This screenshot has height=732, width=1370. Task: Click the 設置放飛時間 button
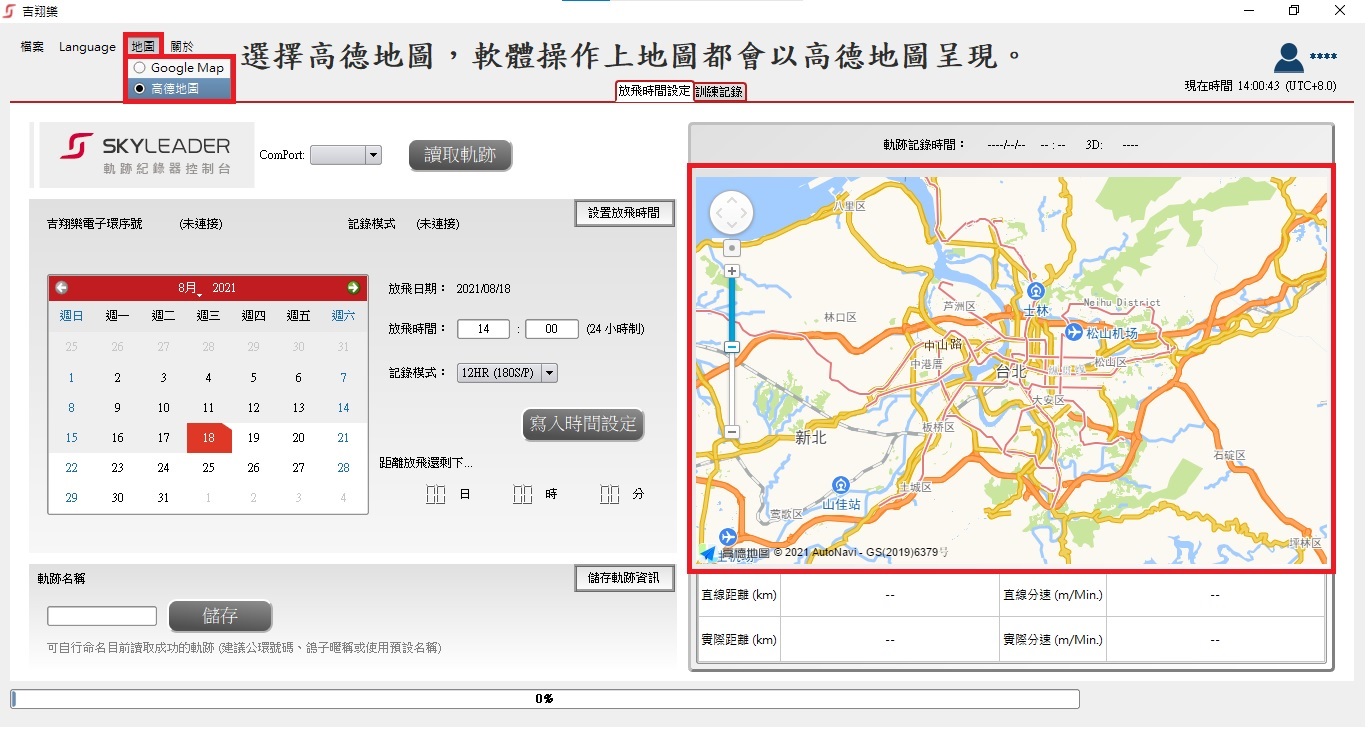(x=624, y=213)
